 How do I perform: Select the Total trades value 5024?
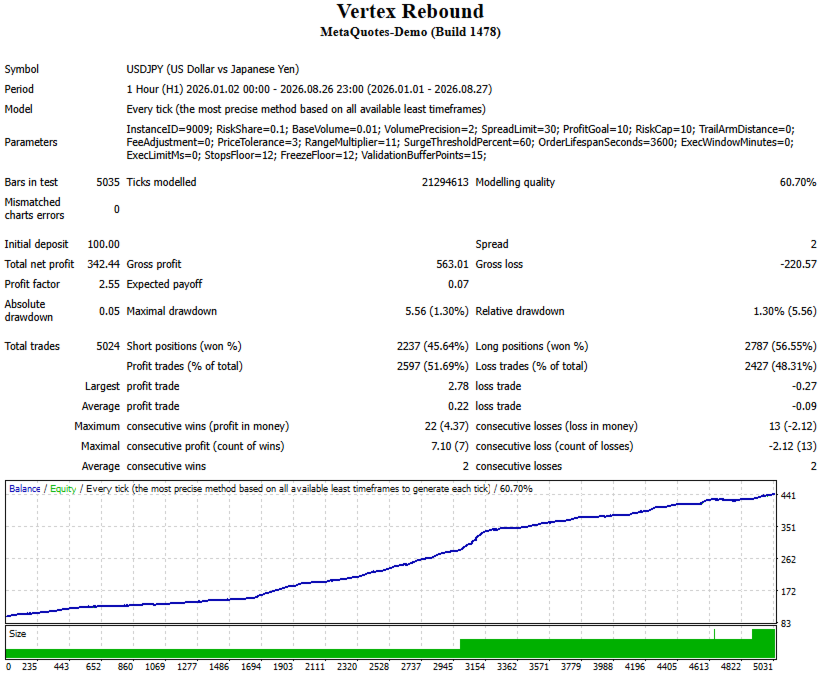[x=108, y=346]
